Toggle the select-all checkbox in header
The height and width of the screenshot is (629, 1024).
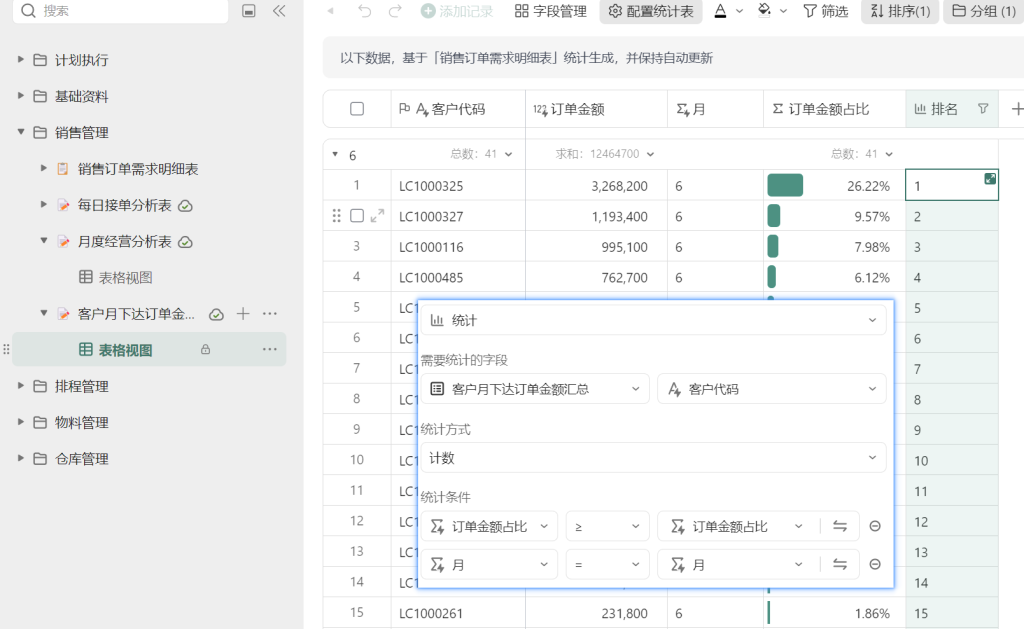click(357, 109)
